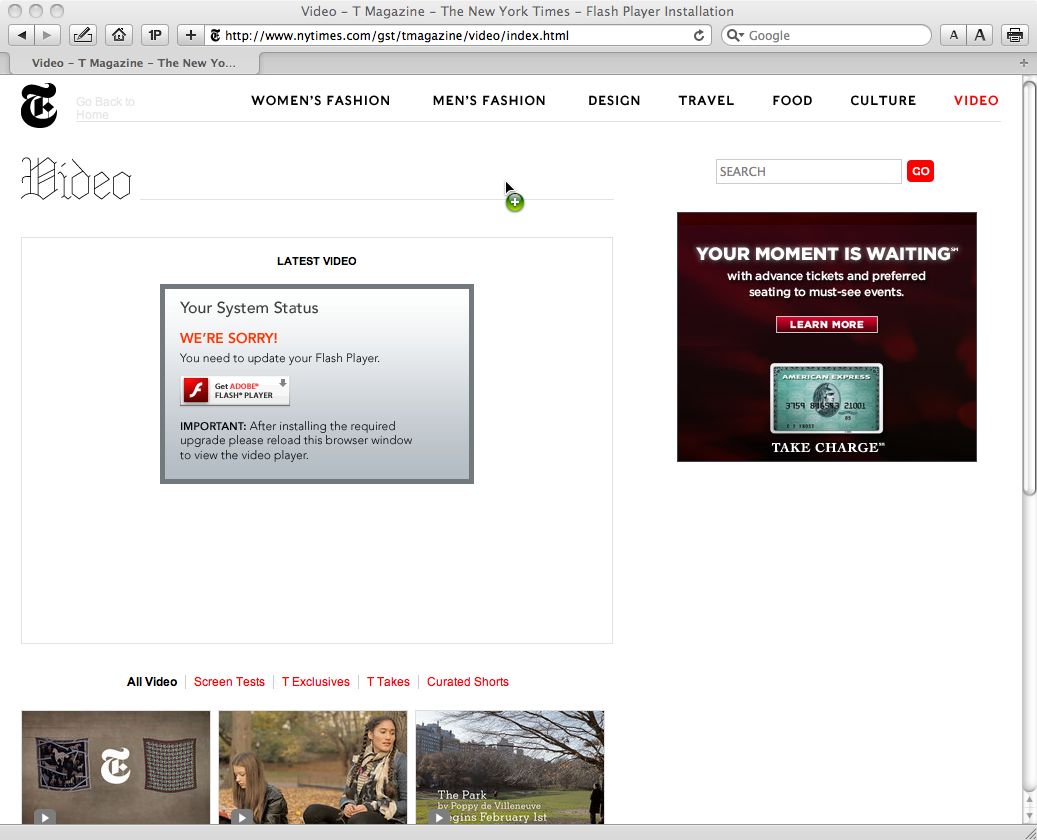
Task: Click the T Magazine logo
Action: 39,105
